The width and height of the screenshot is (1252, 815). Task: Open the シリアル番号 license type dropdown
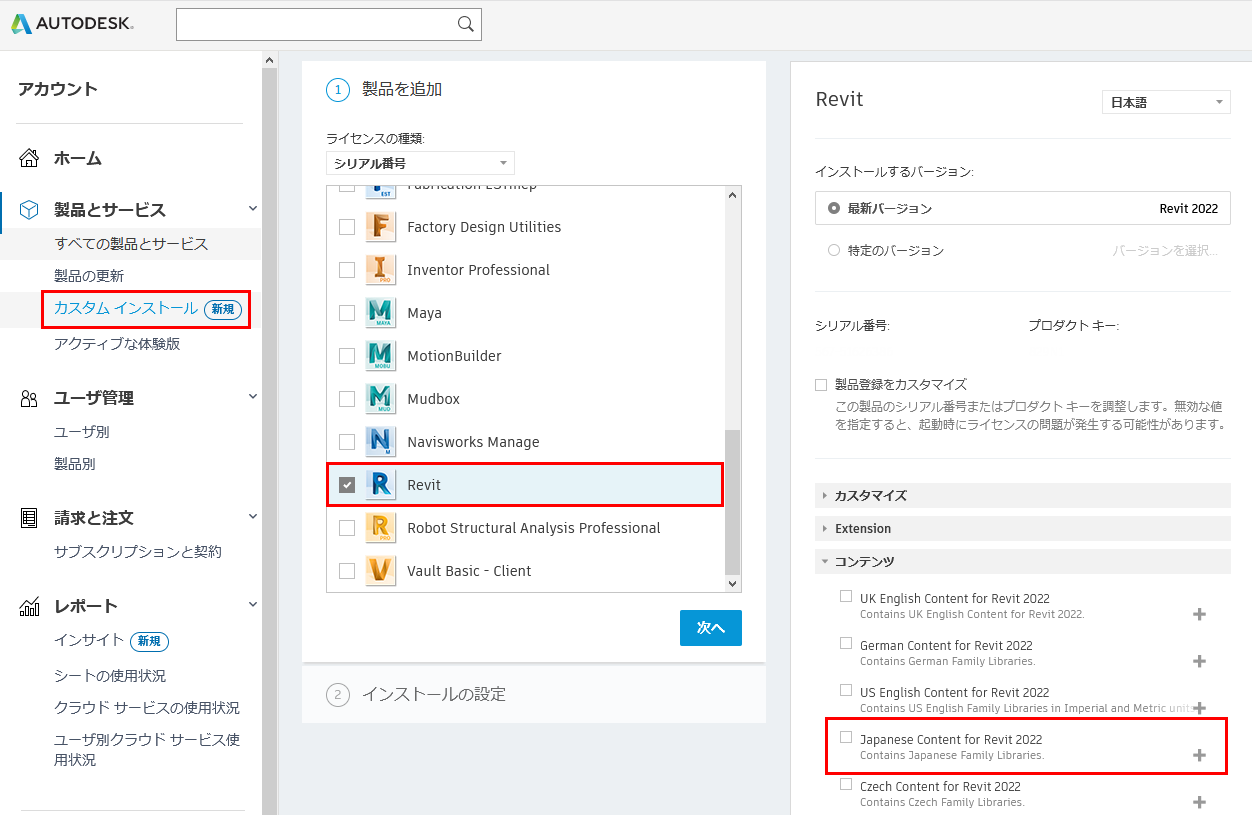[x=420, y=163]
